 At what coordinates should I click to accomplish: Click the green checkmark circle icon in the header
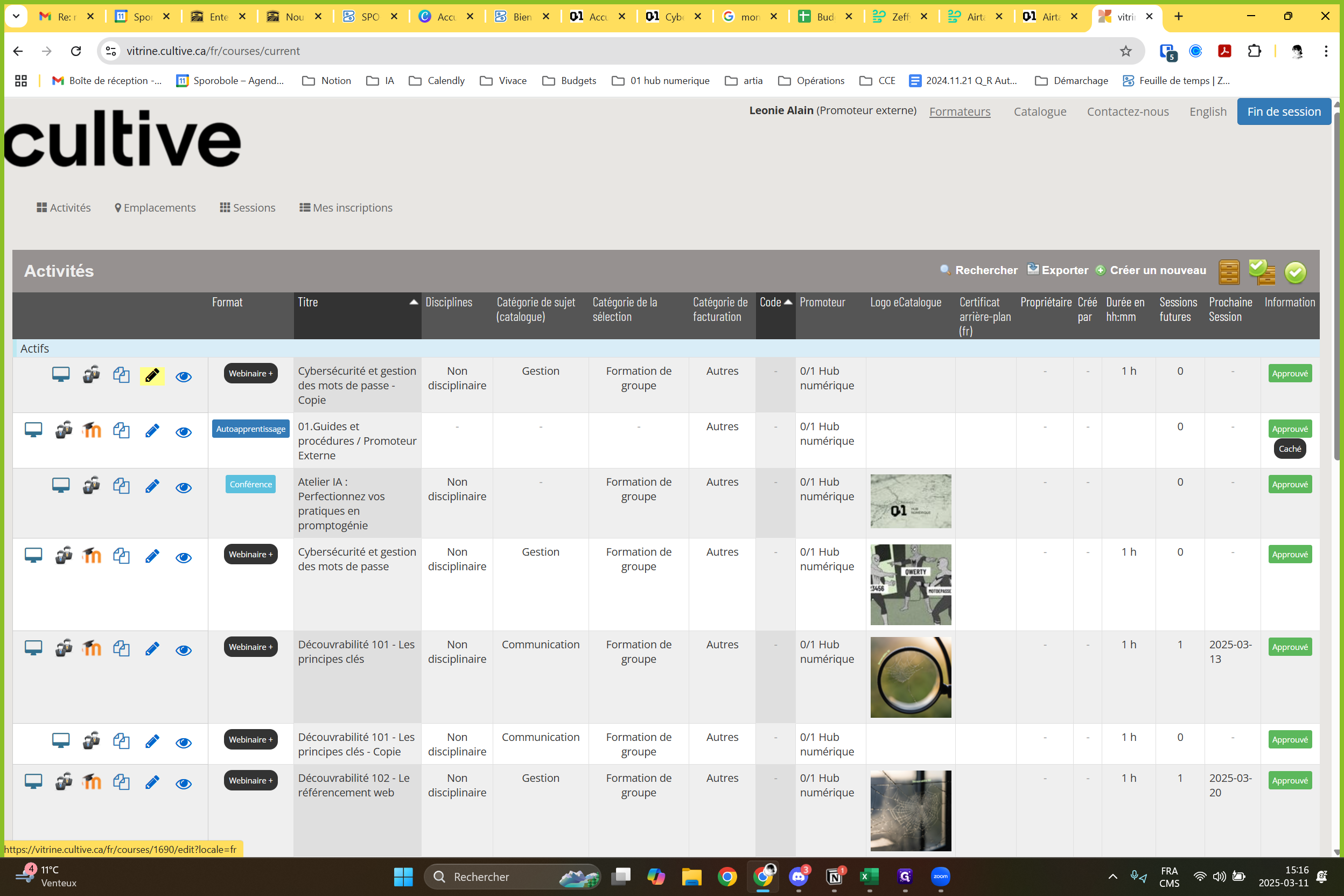tap(1295, 272)
